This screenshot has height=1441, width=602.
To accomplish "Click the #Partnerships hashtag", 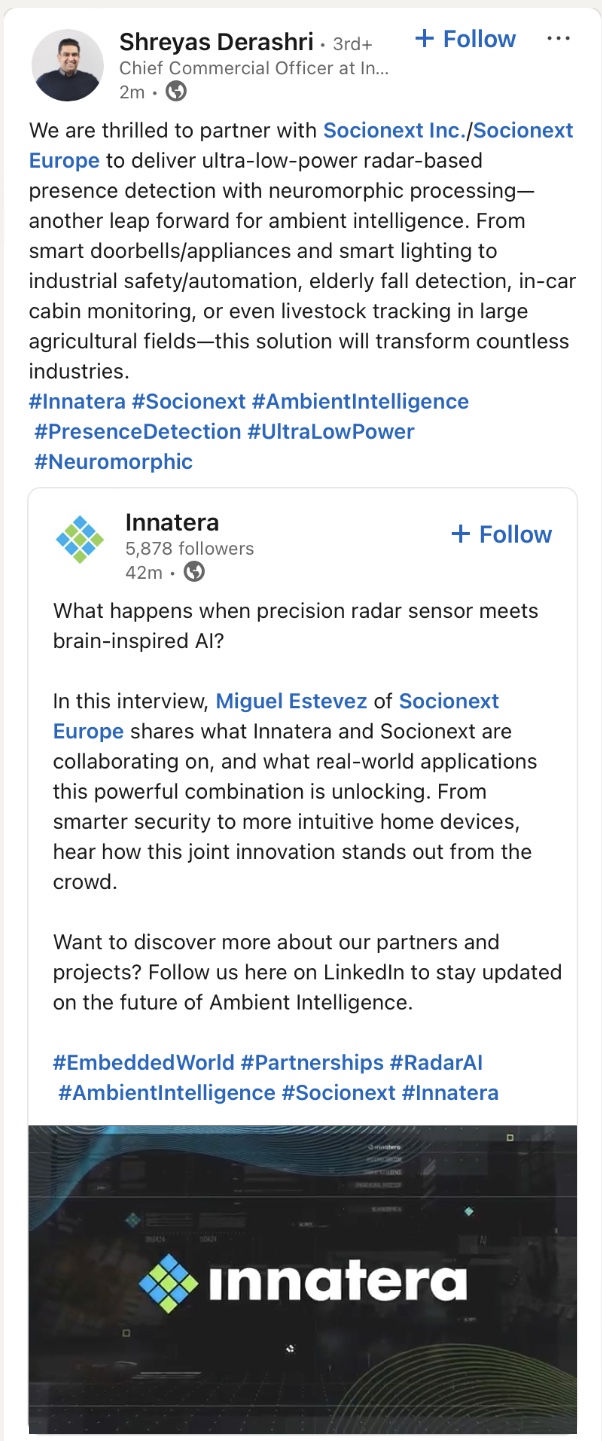I will tap(312, 1062).
